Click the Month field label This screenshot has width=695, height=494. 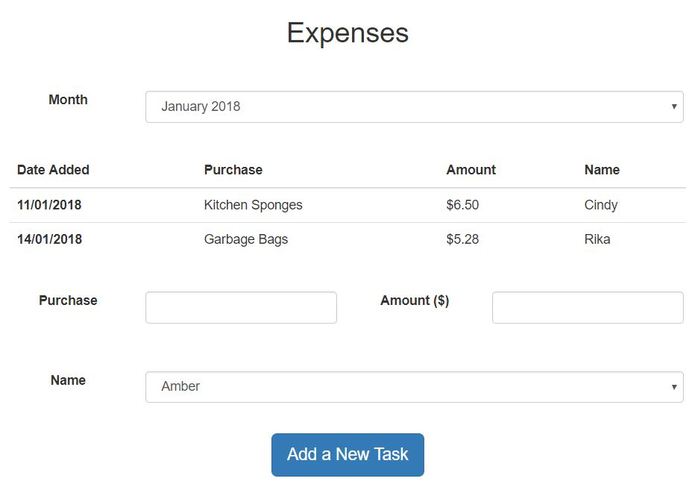(68, 100)
